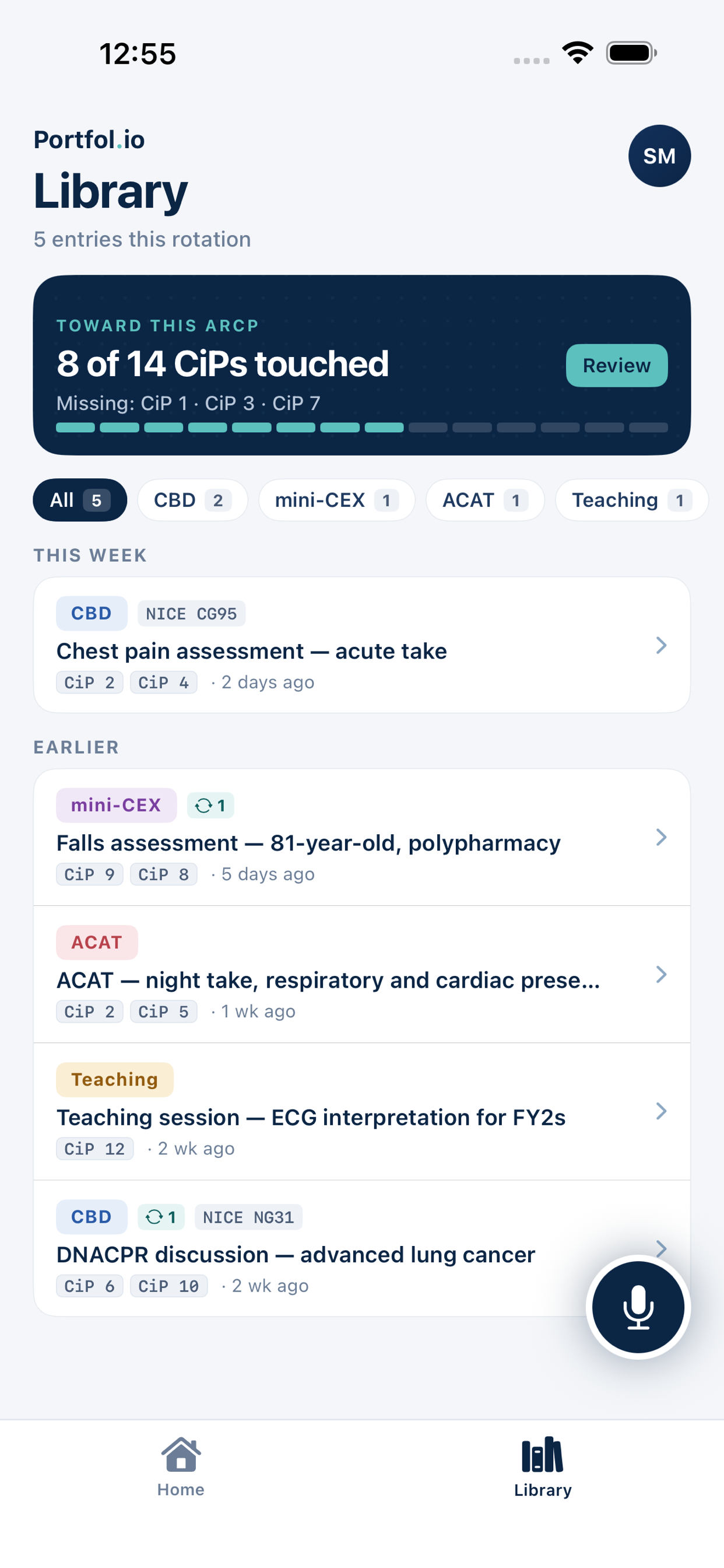
Task: Tap the sync badge on Falls assessment
Action: tap(210, 806)
